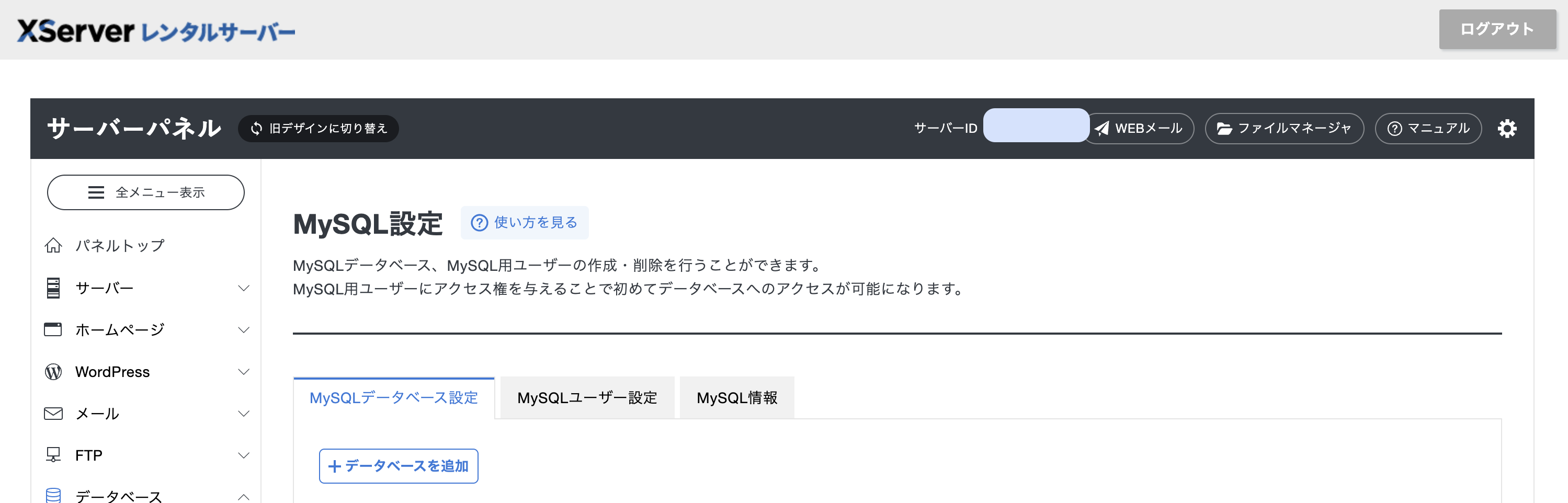The height and width of the screenshot is (503, 1568).
Task: Switch to the MySQLユーザー設定 tab
Action: click(x=587, y=397)
